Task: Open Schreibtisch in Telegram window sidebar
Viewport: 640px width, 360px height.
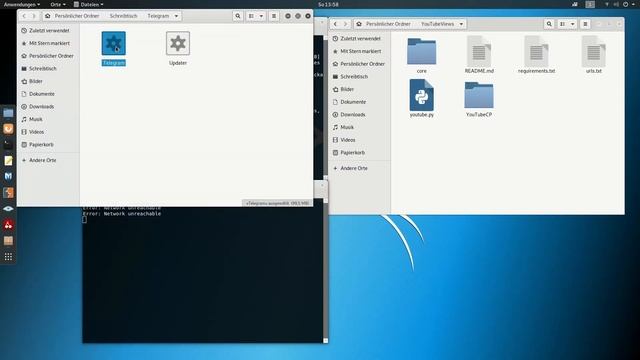Action: click(48, 69)
